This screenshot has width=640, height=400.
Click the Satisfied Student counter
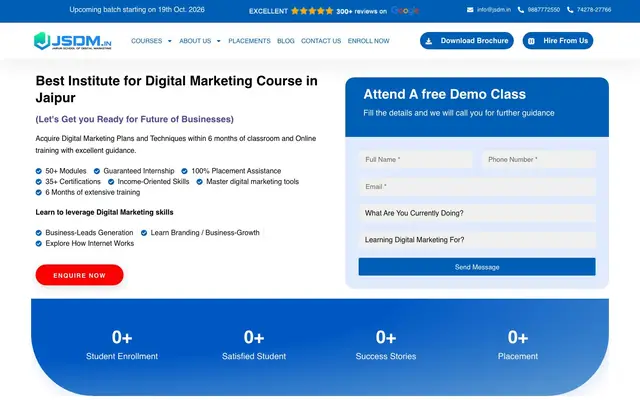(x=254, y=345)
